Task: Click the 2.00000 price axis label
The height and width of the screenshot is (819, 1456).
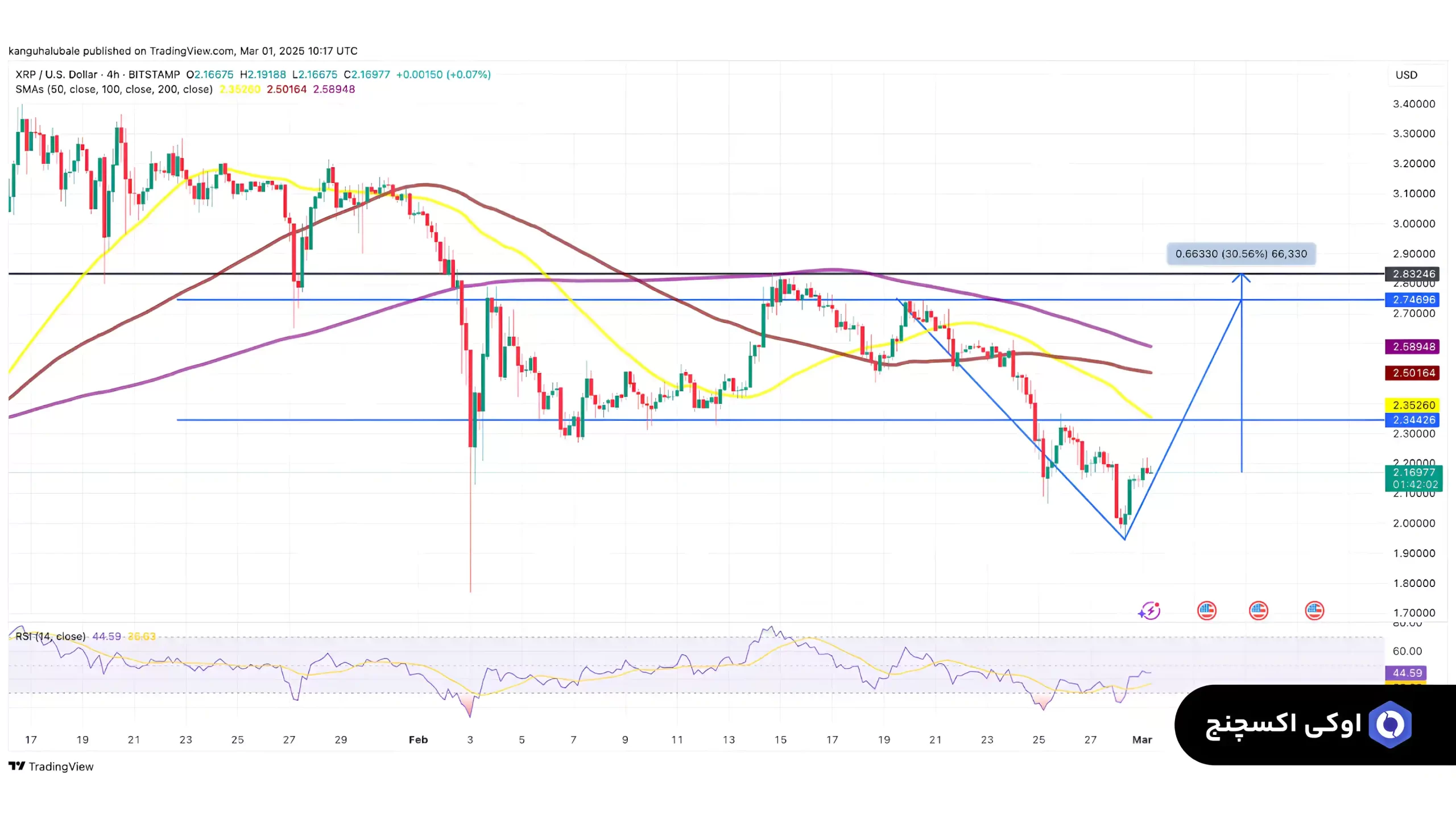Action: pos(1414,523)
